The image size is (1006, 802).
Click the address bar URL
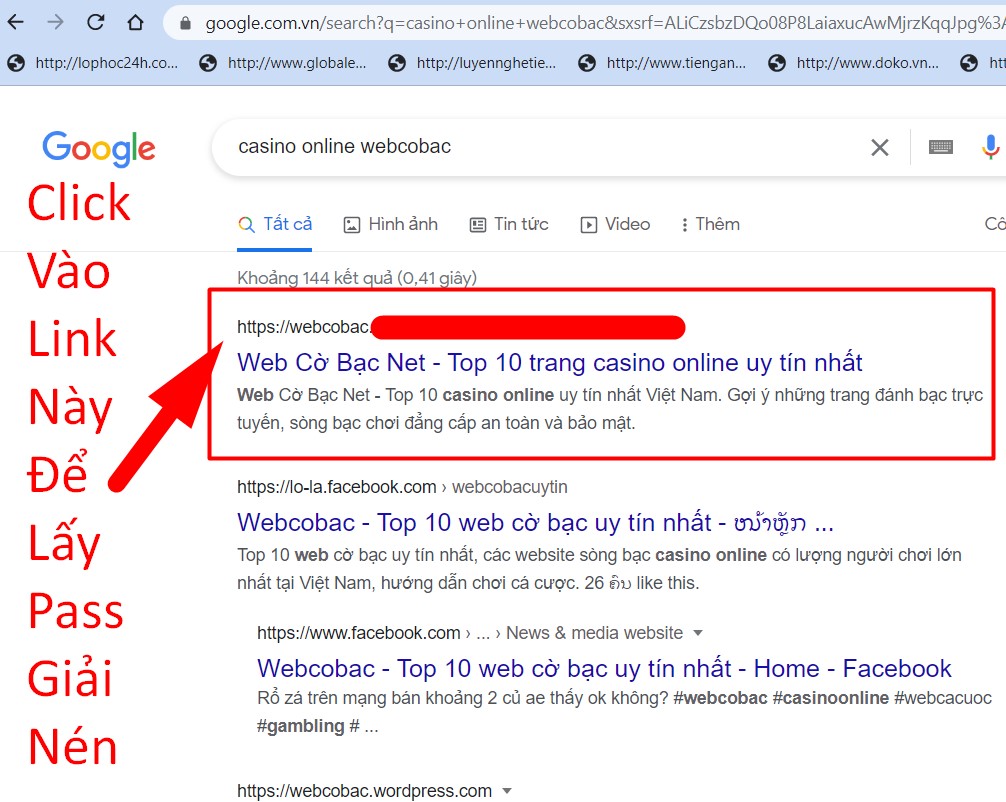[x=603, y=24]
